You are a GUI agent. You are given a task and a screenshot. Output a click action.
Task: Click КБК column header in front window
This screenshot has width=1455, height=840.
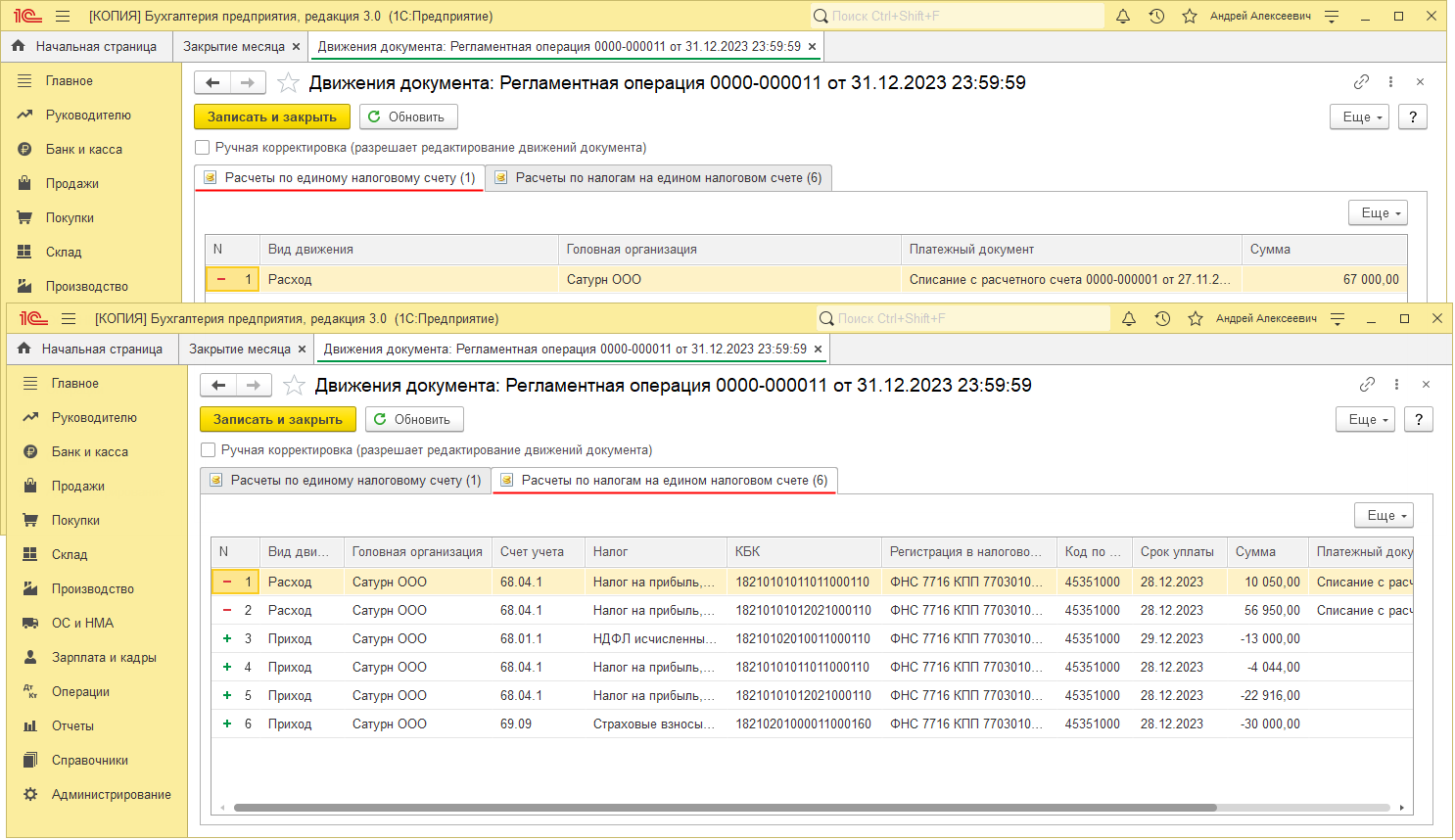click(804, 552)
